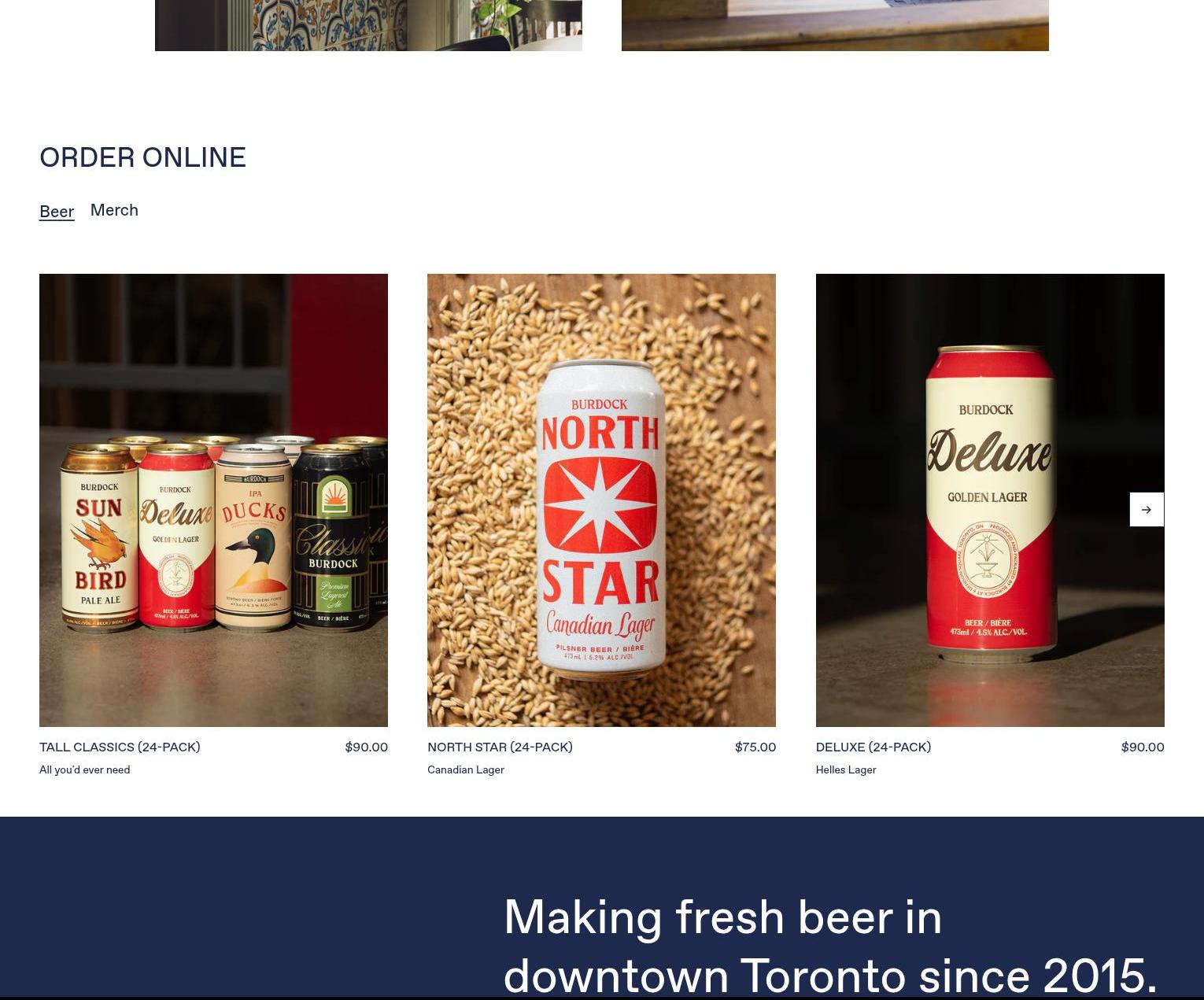Click the $90.00 price for Tall Classics
Screen dimensions: 1204x1000
pos(367,747)
